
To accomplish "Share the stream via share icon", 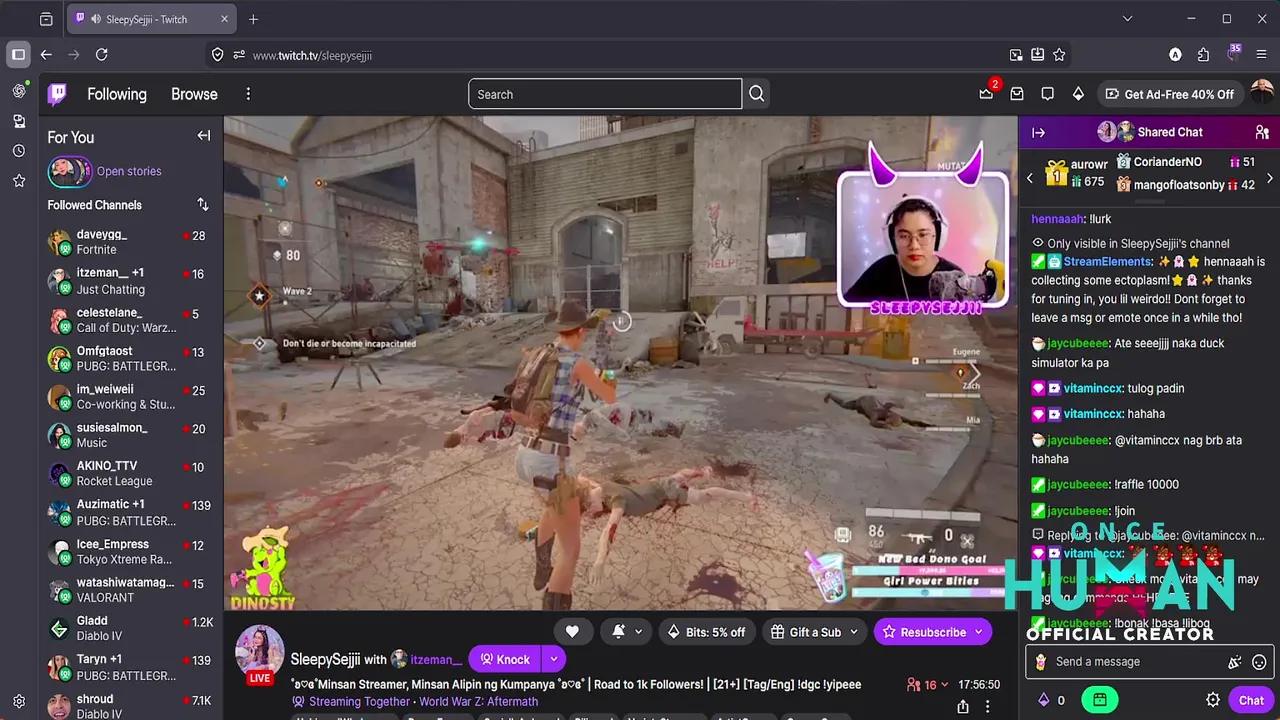I will click(x=962, y=707).
